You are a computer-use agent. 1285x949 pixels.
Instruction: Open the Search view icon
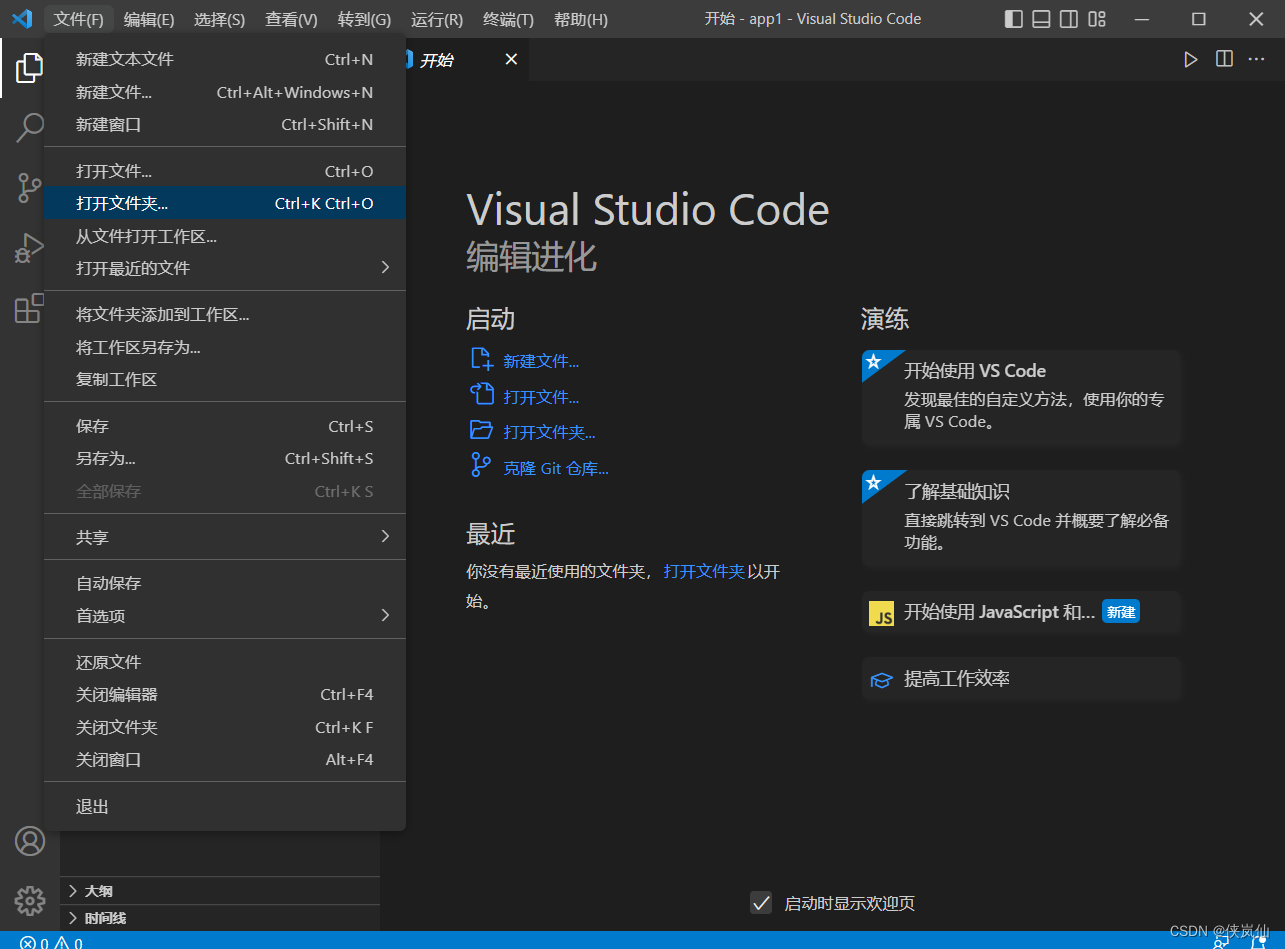(x=29, y=127)
